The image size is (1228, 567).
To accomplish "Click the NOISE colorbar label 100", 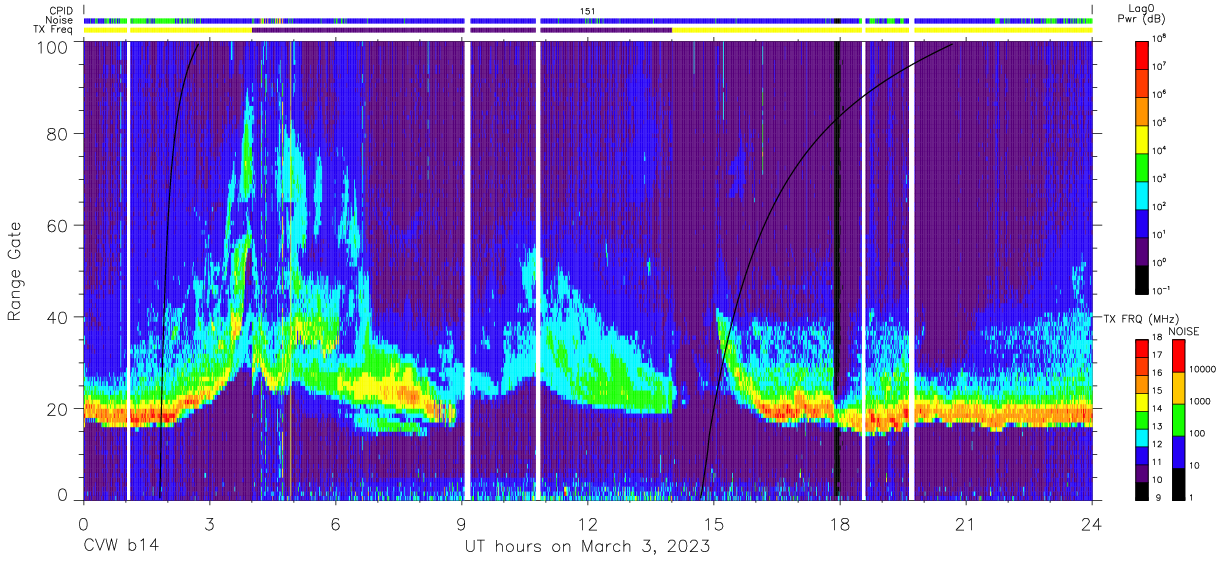I will 1196,434.
